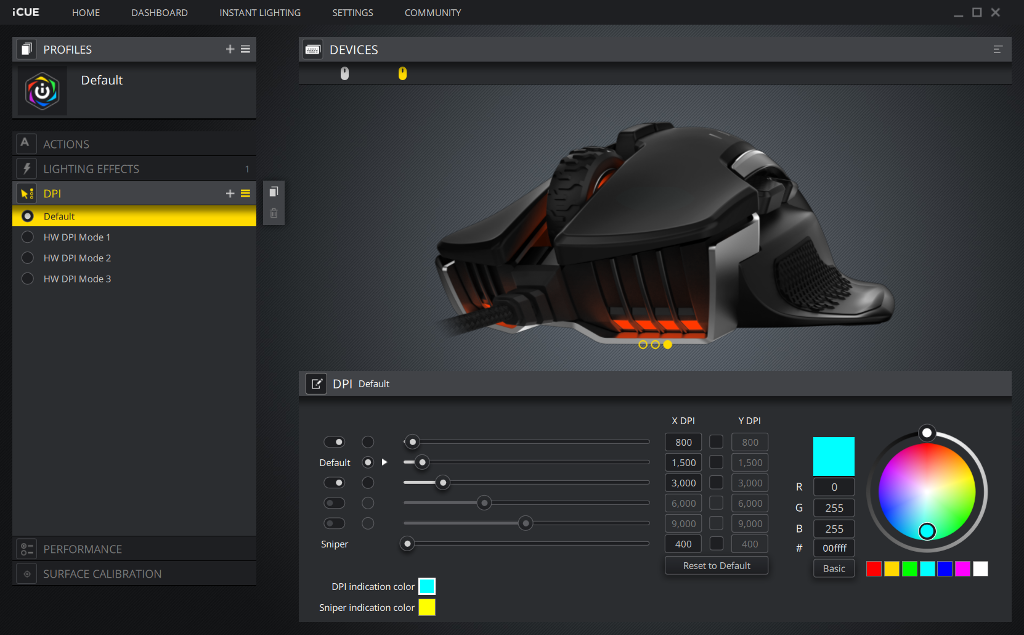This screenshot has width=1024, height=635.
Task: Toggle off the 800 DPI stage switch
Action: (334, 442)
